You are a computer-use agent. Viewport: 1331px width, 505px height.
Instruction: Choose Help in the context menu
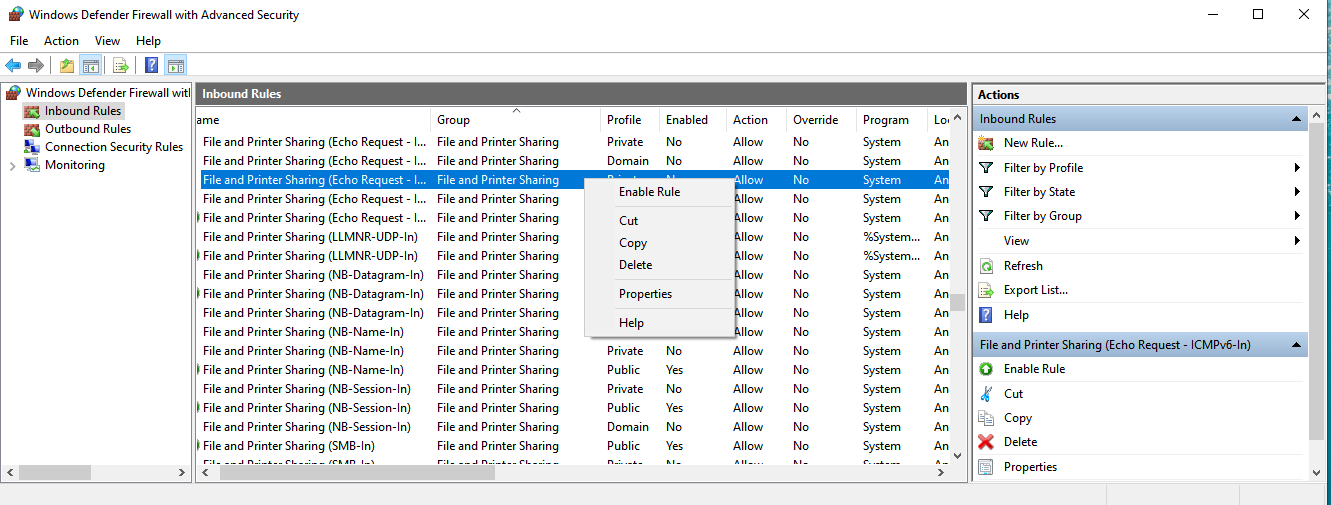[659, 323]
